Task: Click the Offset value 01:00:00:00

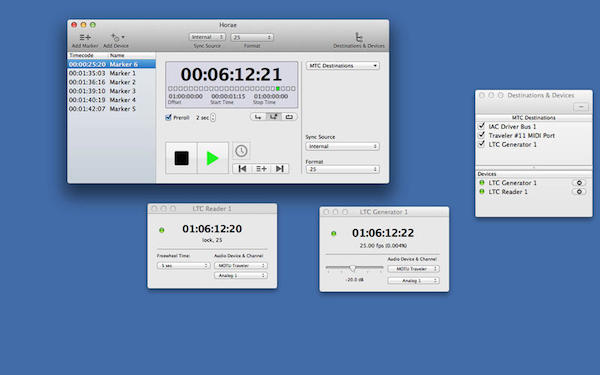Action: click(x=186, y=96)
